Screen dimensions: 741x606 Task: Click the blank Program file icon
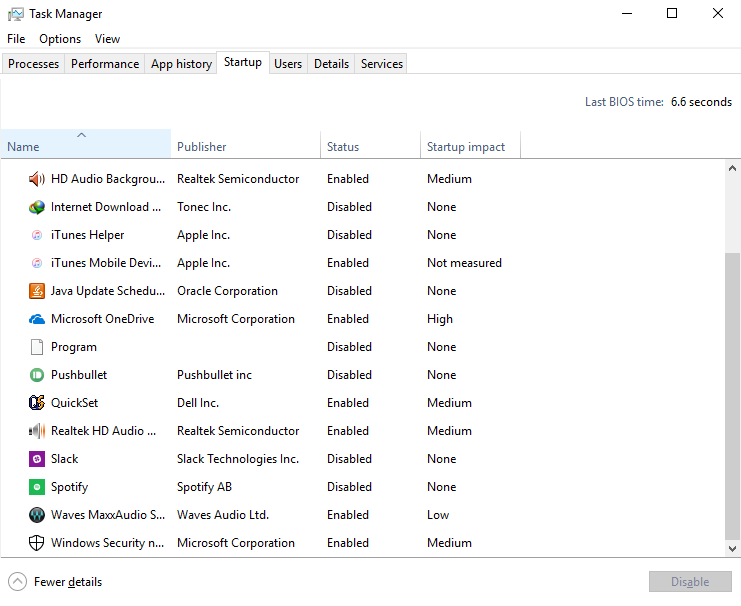click(x=37, y=347)
